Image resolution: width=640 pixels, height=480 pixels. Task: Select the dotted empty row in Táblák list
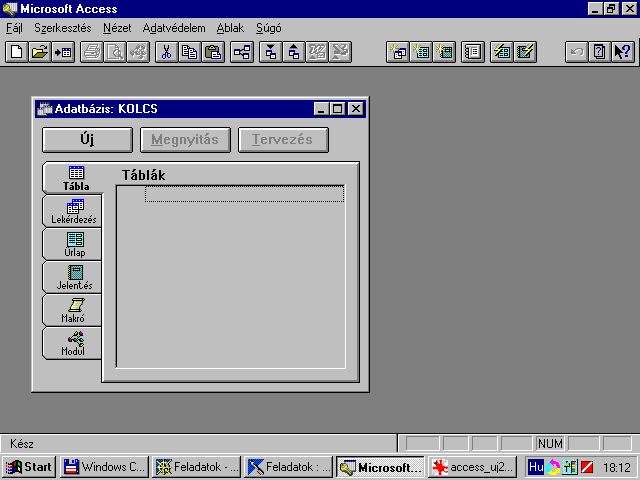point(244,193)
